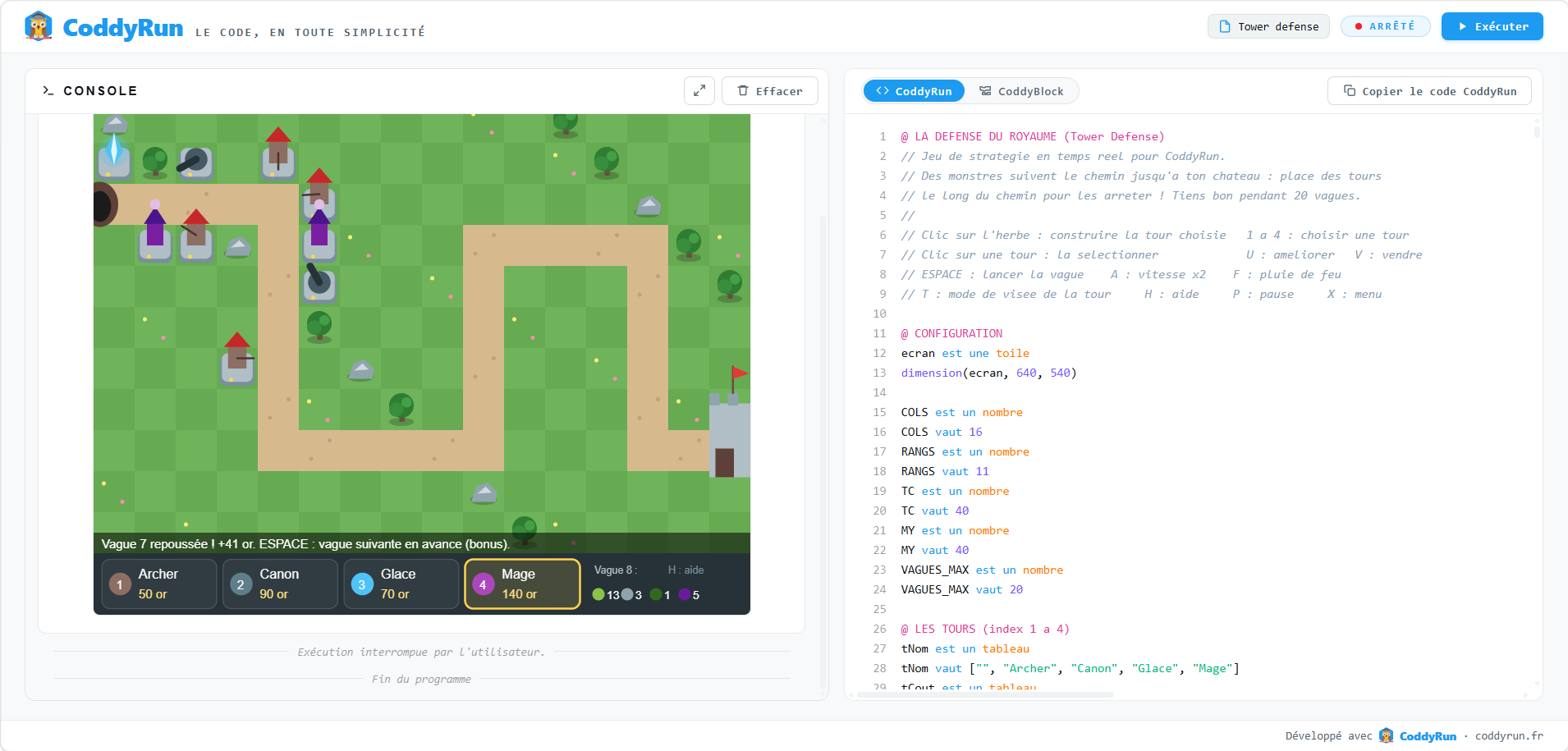The height and width of the screenshot is (751, 1568).
Task: Click the lone archer tower left of the path
Action: coord(237,359)
